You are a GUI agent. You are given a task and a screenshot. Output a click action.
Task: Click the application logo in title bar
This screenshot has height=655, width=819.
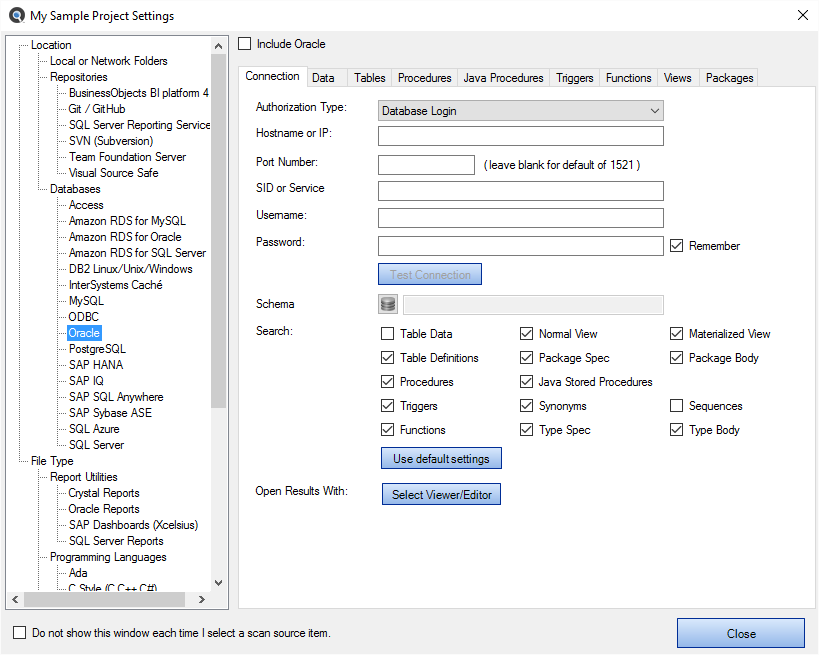click(x=17, y=15)
